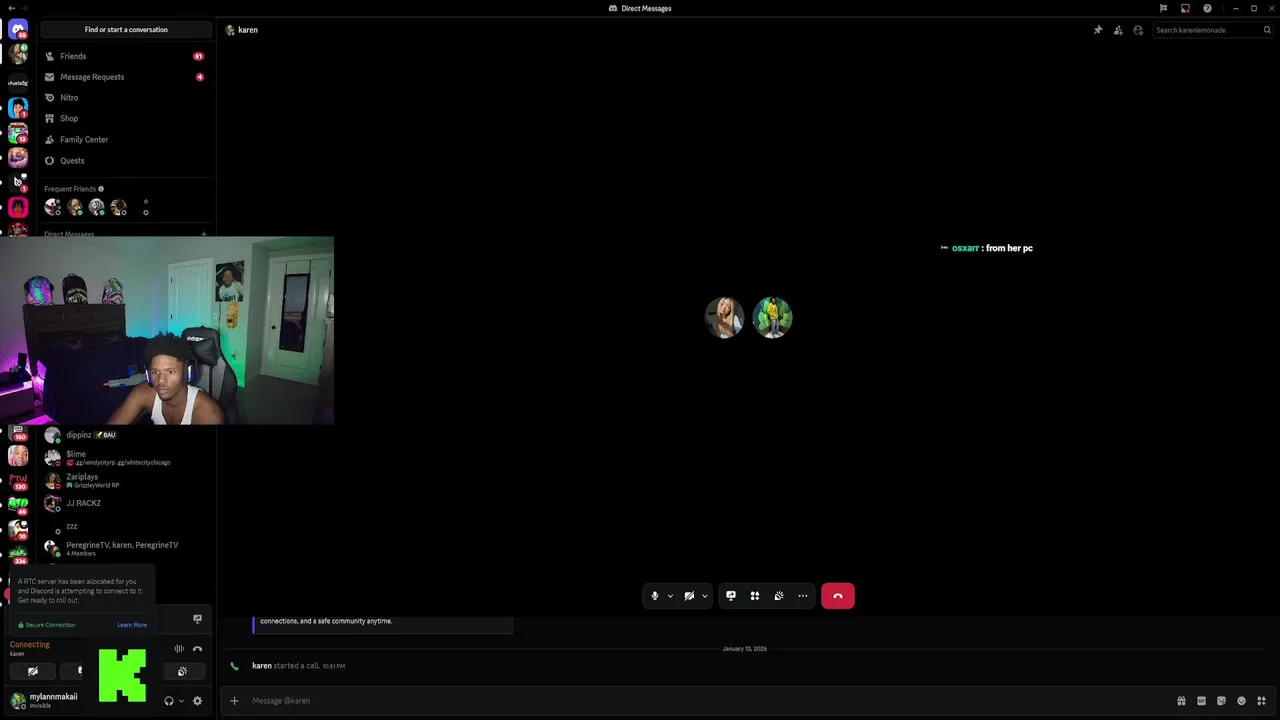The image size is (1280, 720).
Task: Show the user profile panel
Action: (1138, 30)
